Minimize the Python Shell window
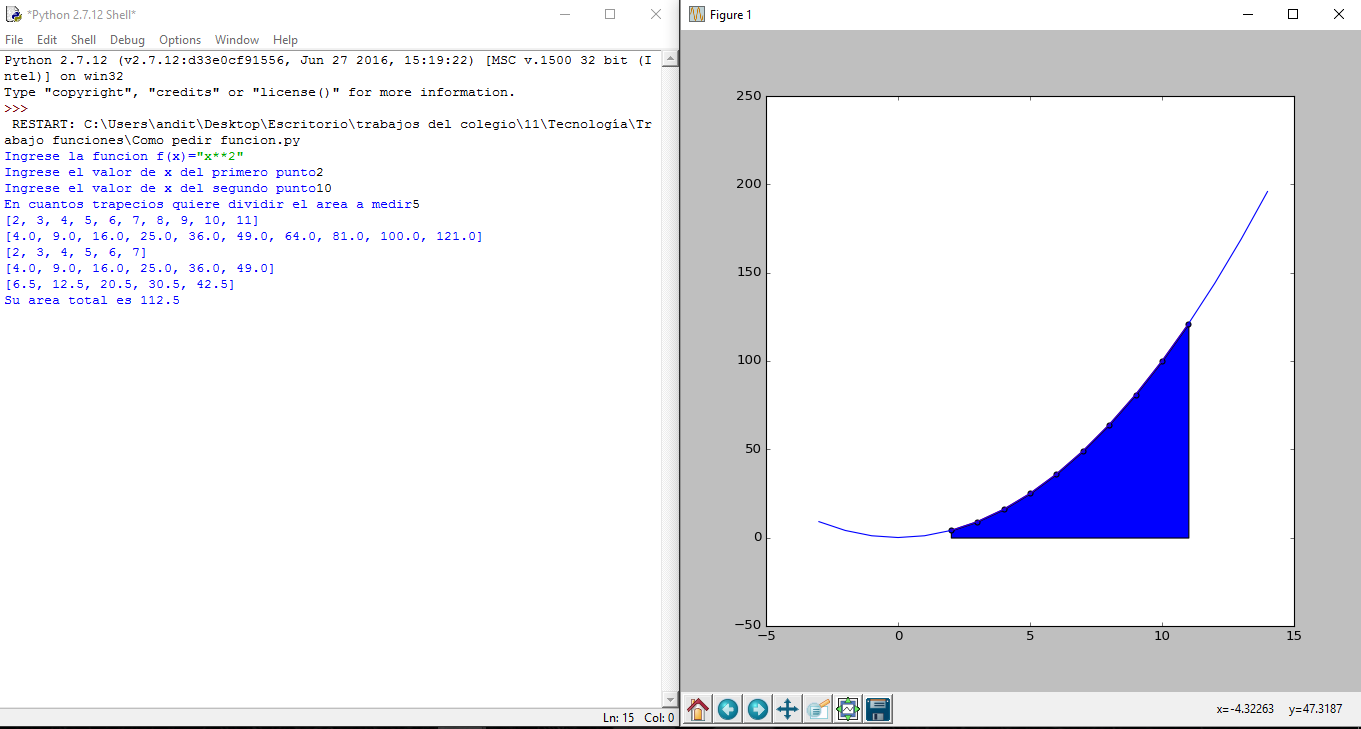 tap(564, 14)
